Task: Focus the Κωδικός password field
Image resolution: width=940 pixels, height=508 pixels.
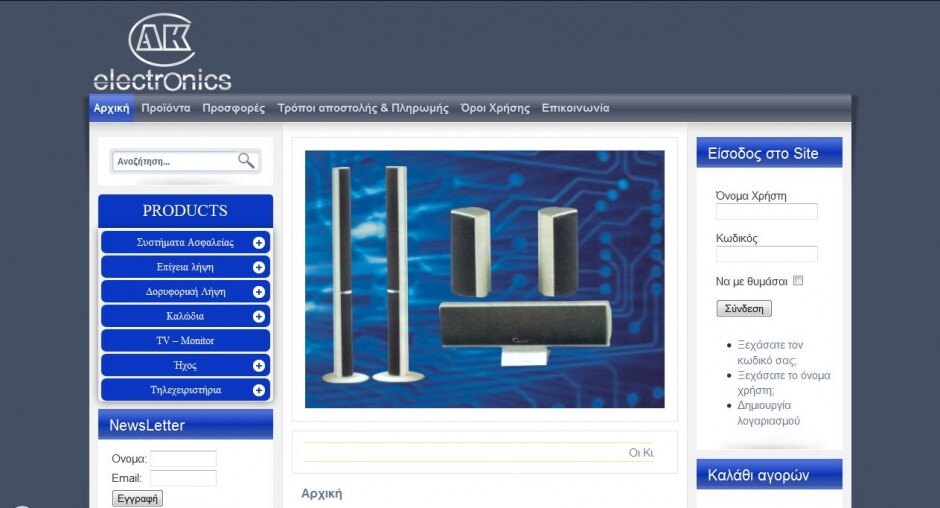Action: 767,254
